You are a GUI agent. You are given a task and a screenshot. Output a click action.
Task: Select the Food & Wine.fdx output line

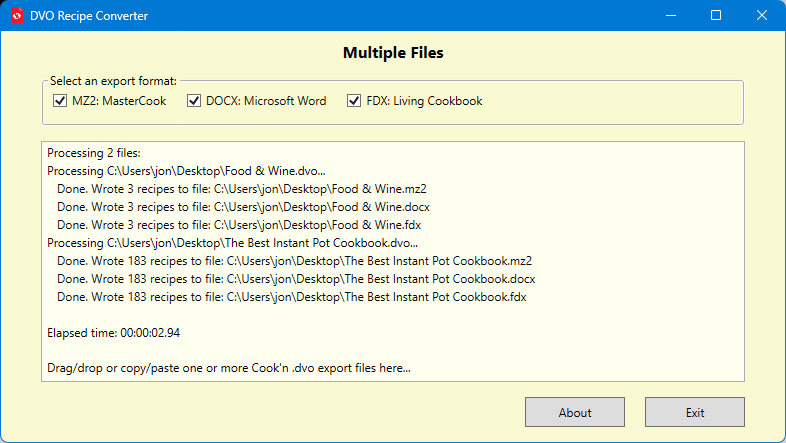pyautogui.click(x=239, y=225)
